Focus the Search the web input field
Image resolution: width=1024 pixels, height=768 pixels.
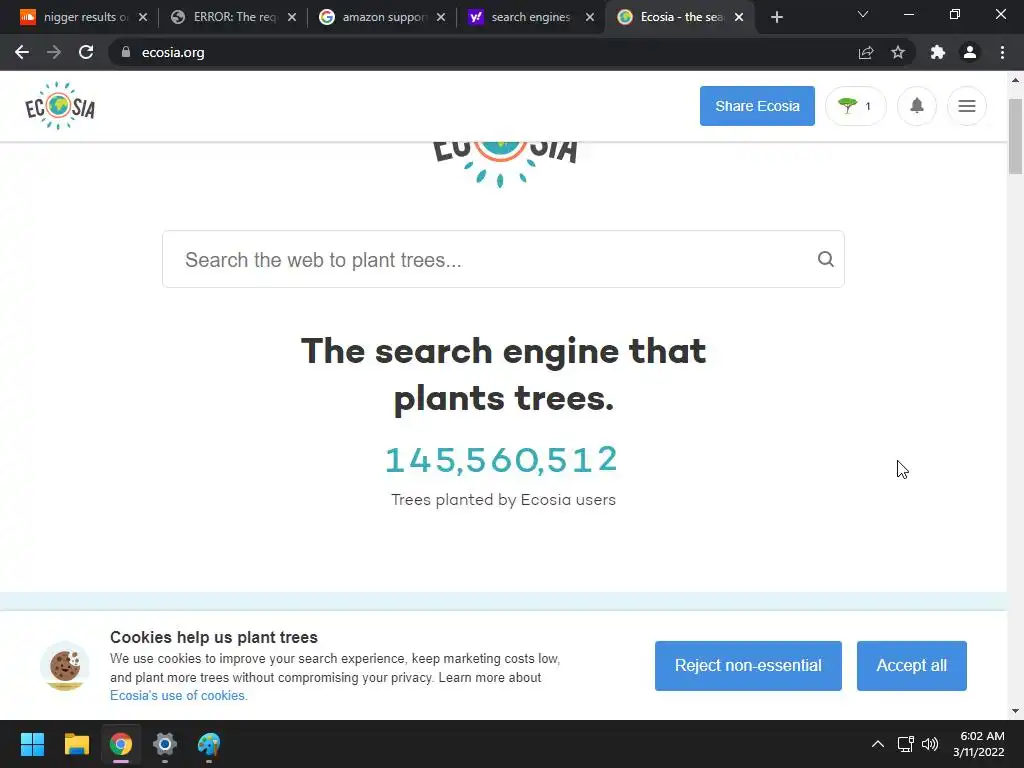[503, 259]
